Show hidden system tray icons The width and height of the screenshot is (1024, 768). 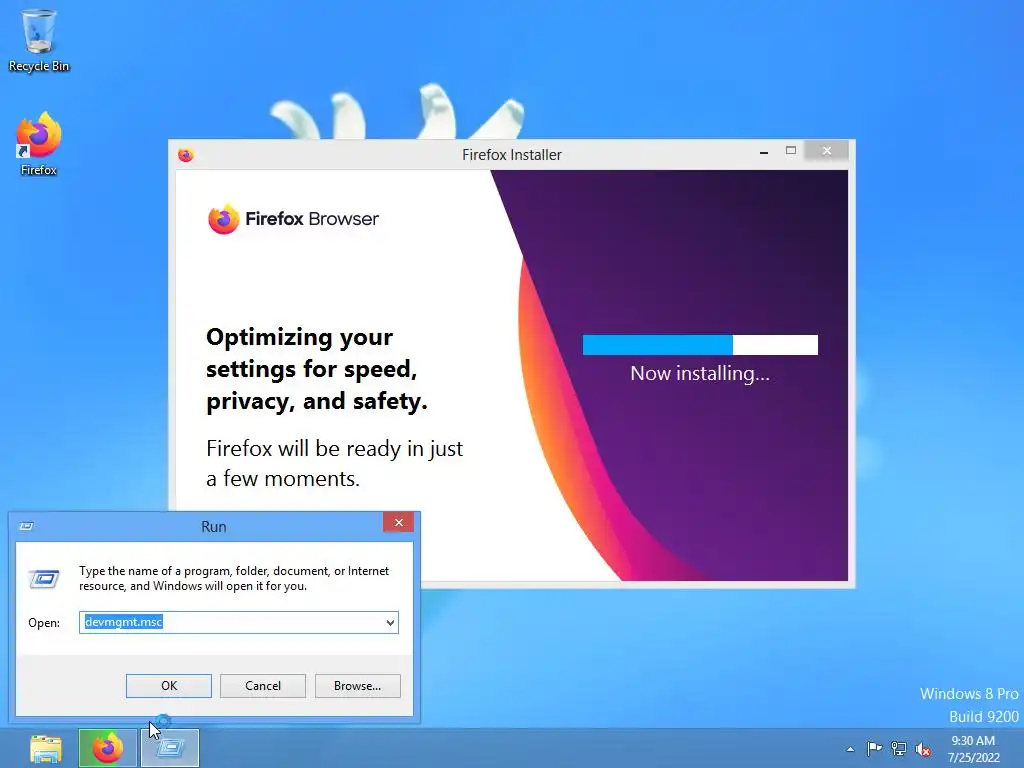850,749
